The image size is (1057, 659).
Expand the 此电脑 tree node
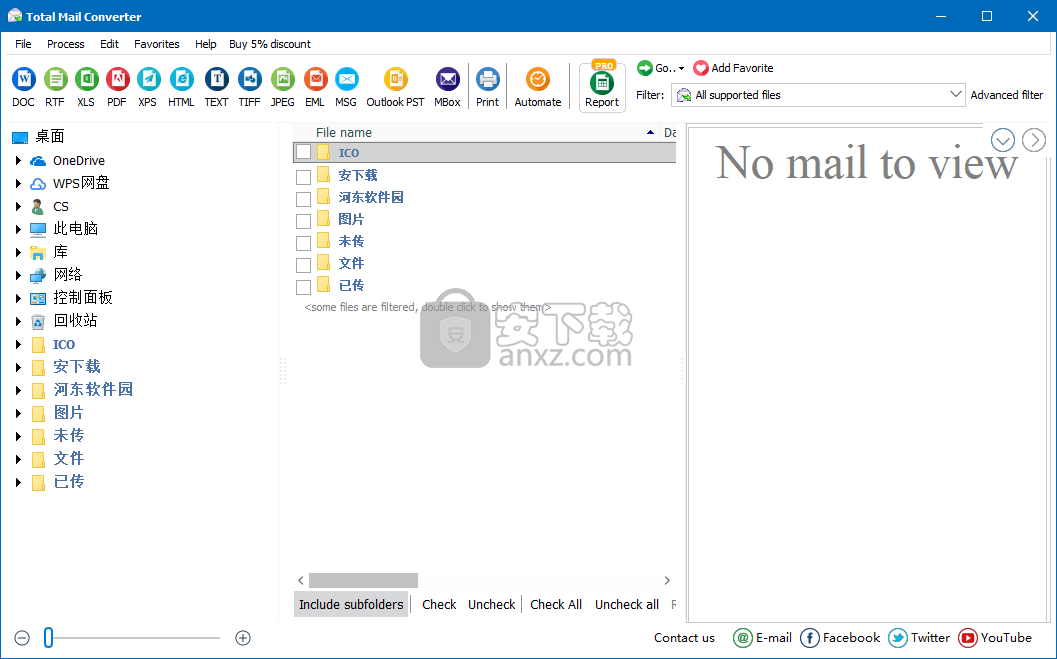(18, 229)
